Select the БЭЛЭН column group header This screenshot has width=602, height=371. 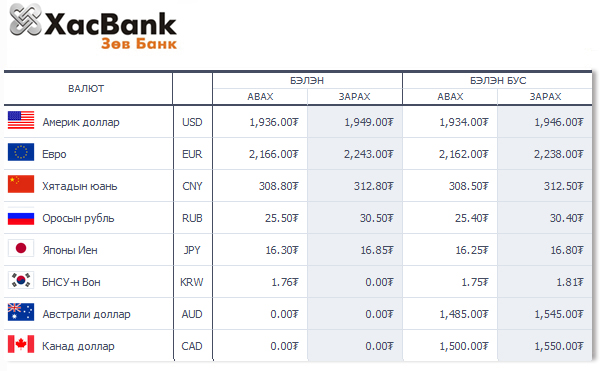pos(307,81)
